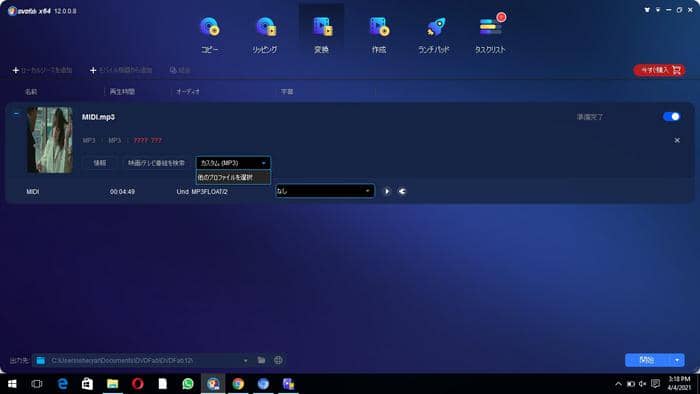Viewport: 700px width, 394px height.
Task: Click the volume speaker tray icon
Action: pyautogui.click(x=642, y=384)
